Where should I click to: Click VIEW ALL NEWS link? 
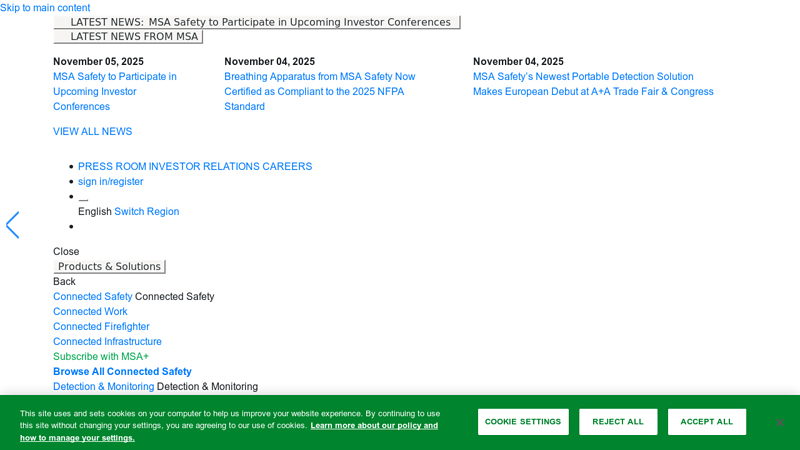tap(92, 132)
